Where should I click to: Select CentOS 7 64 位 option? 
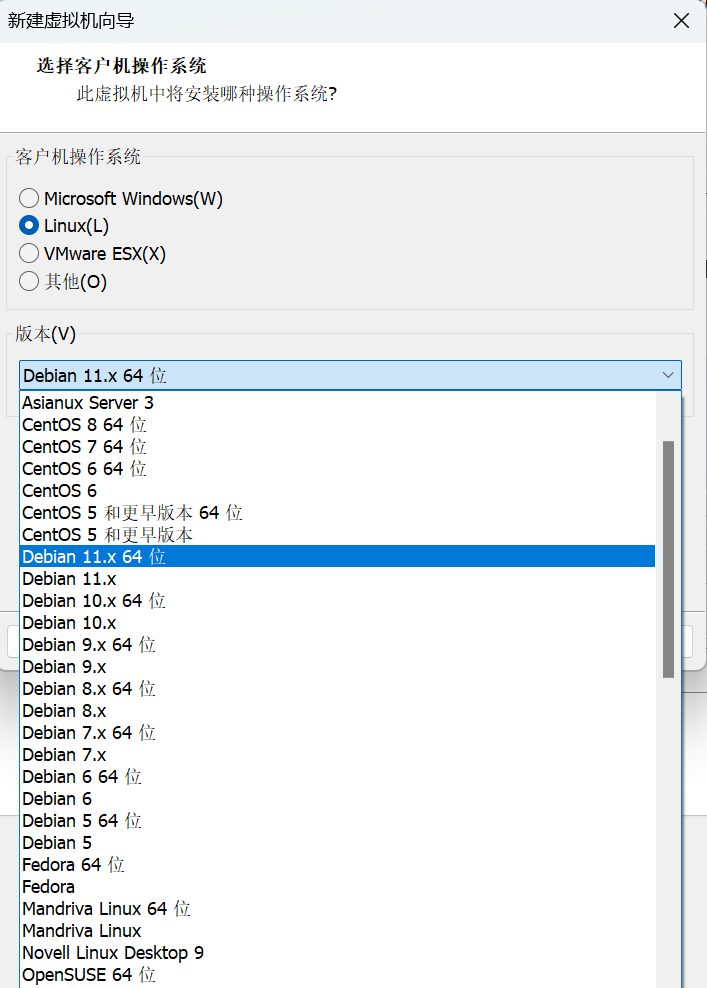pyautogui.click(x=338, y=447)
